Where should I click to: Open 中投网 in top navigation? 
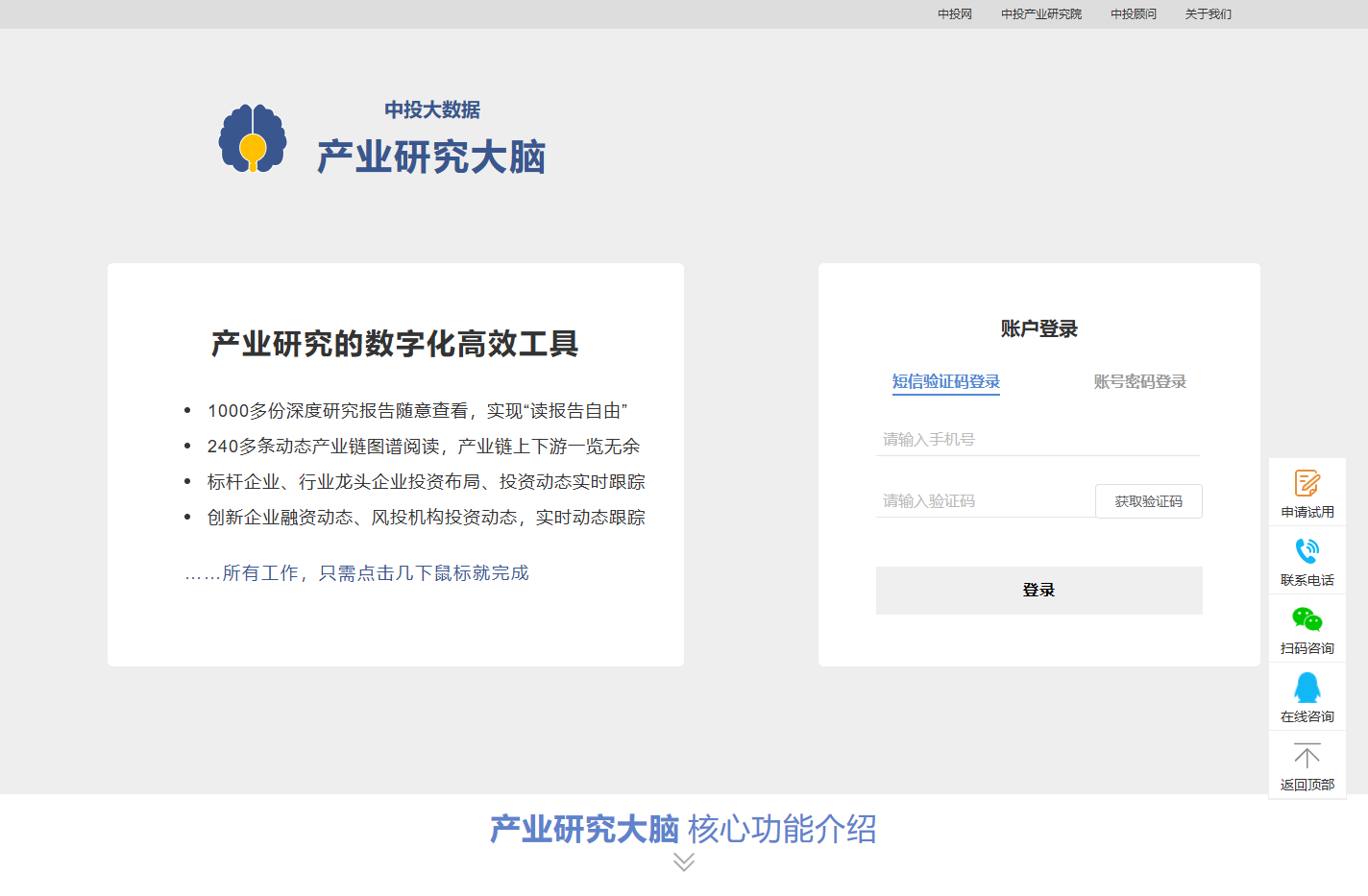[955, 14]
